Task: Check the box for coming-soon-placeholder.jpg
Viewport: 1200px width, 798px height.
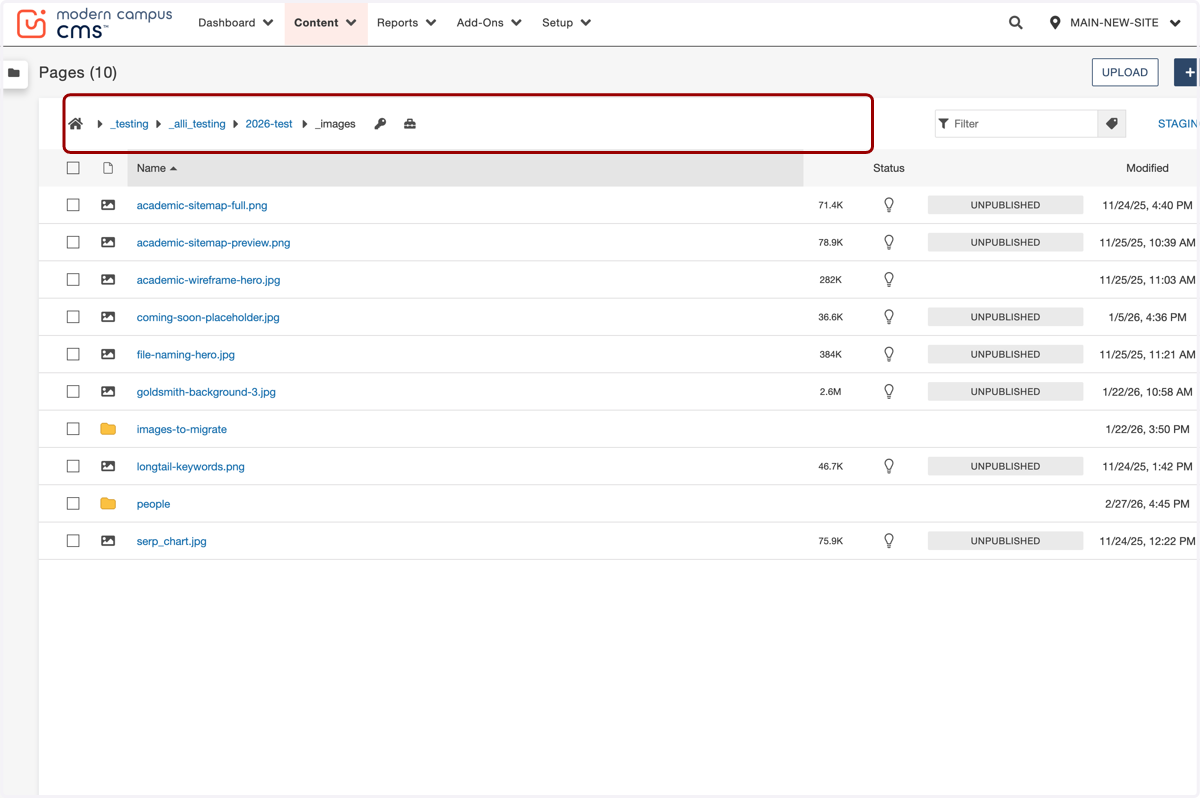Action: 73,317
